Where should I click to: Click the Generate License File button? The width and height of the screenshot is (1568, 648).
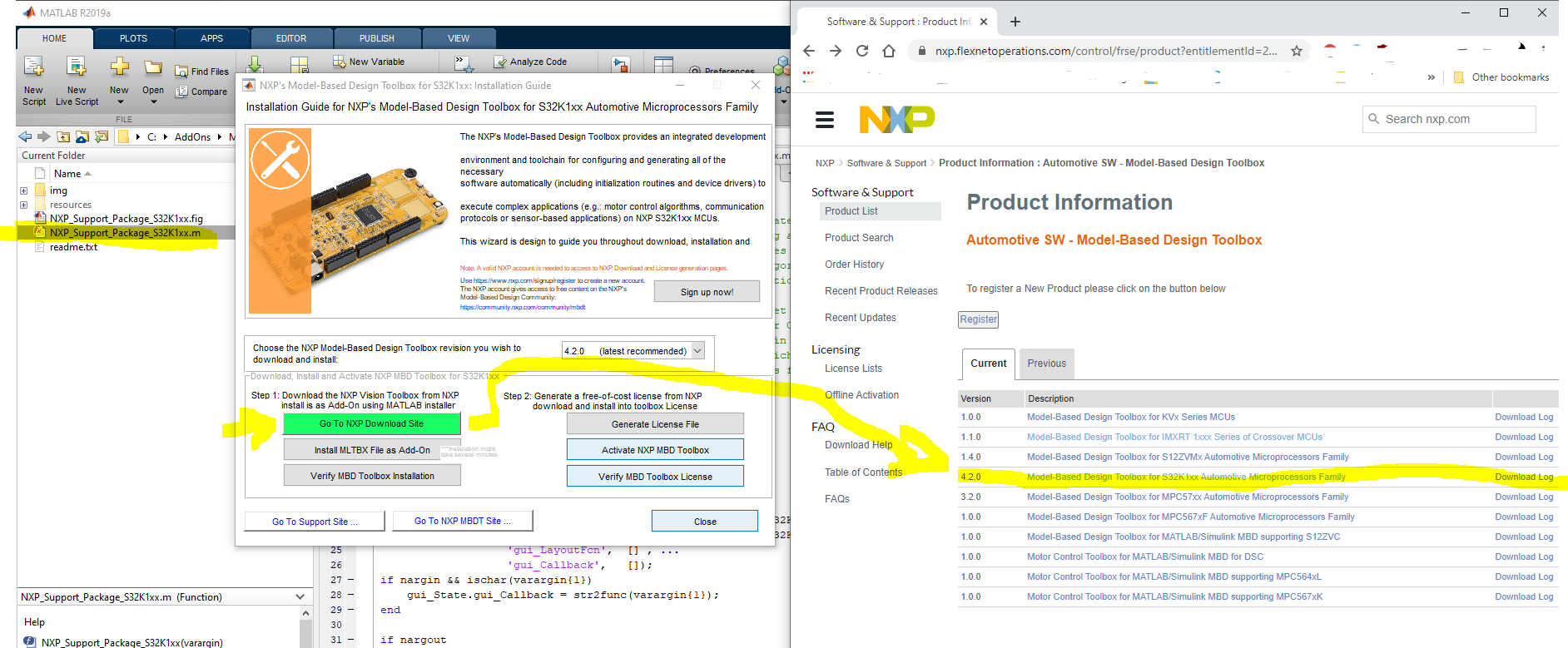[x=655, y=424]
